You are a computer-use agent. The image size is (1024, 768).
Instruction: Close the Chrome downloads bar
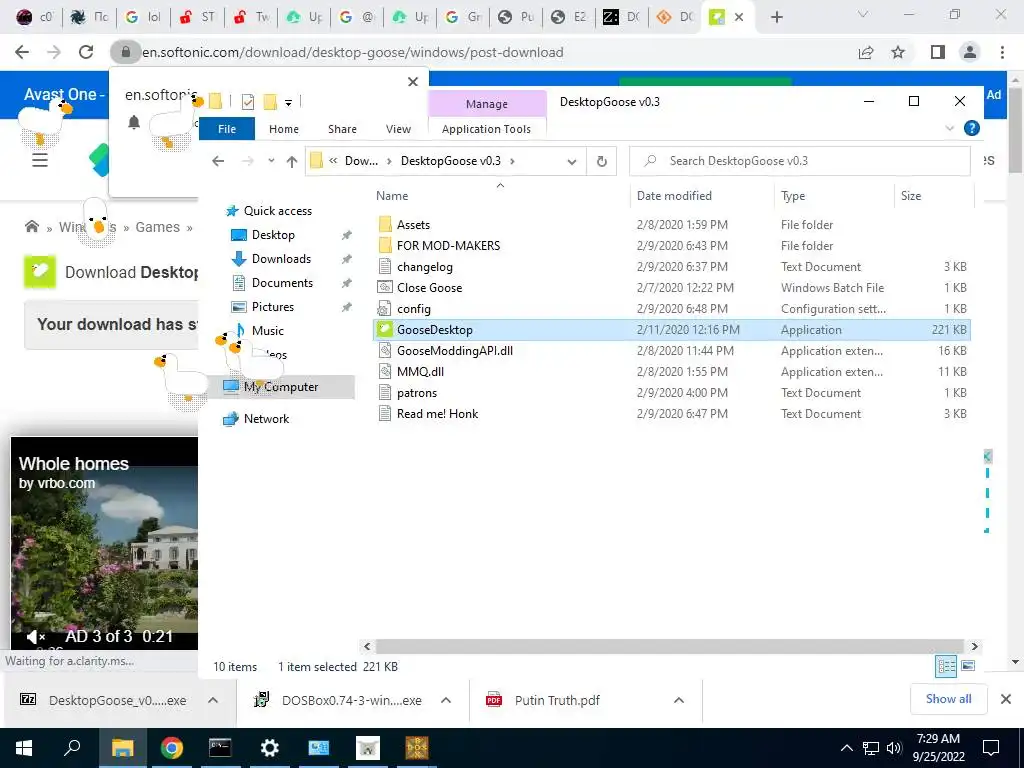click(x=1006, y=699)
